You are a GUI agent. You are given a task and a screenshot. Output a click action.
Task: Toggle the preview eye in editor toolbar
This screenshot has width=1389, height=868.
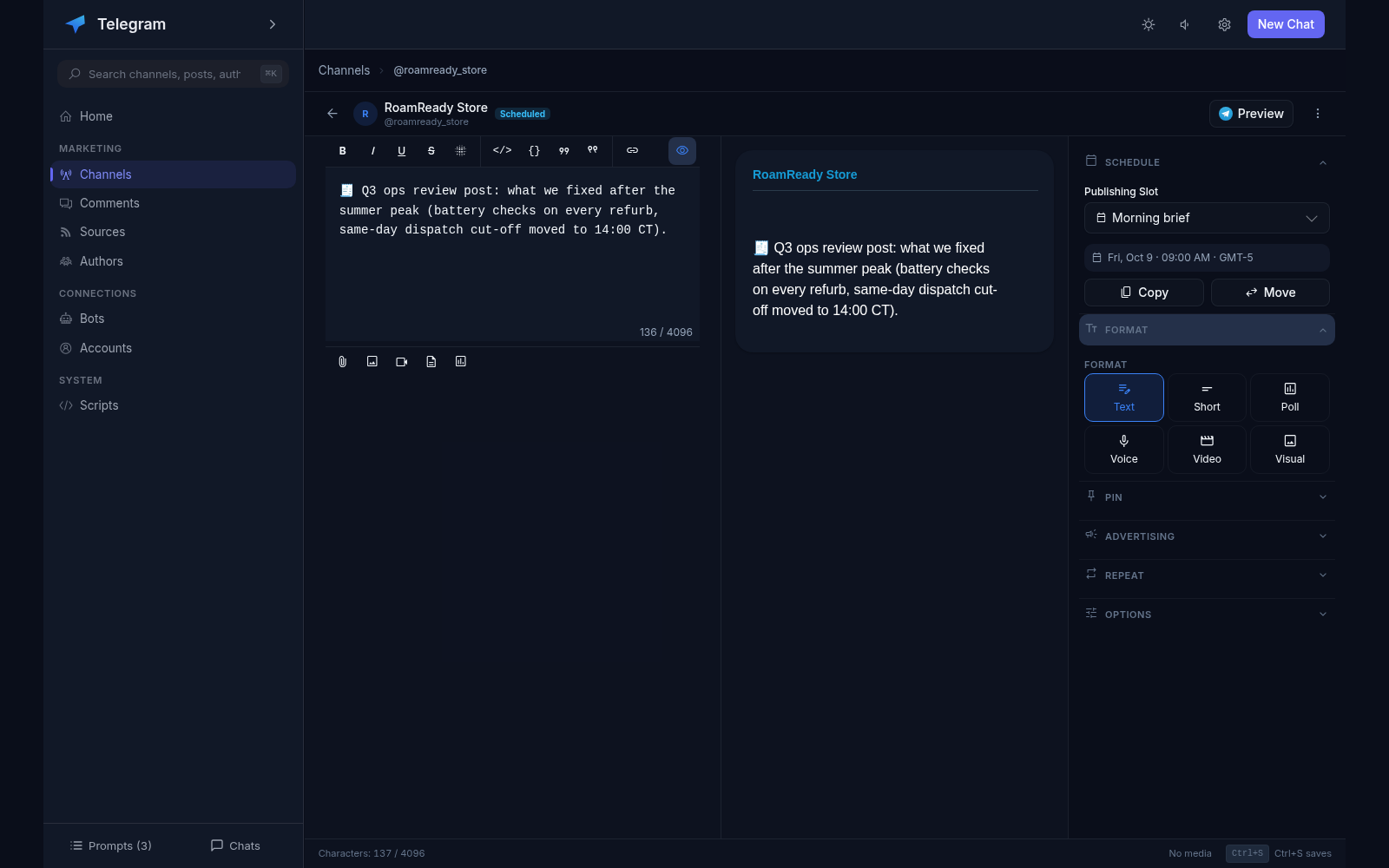coord(682,151)
